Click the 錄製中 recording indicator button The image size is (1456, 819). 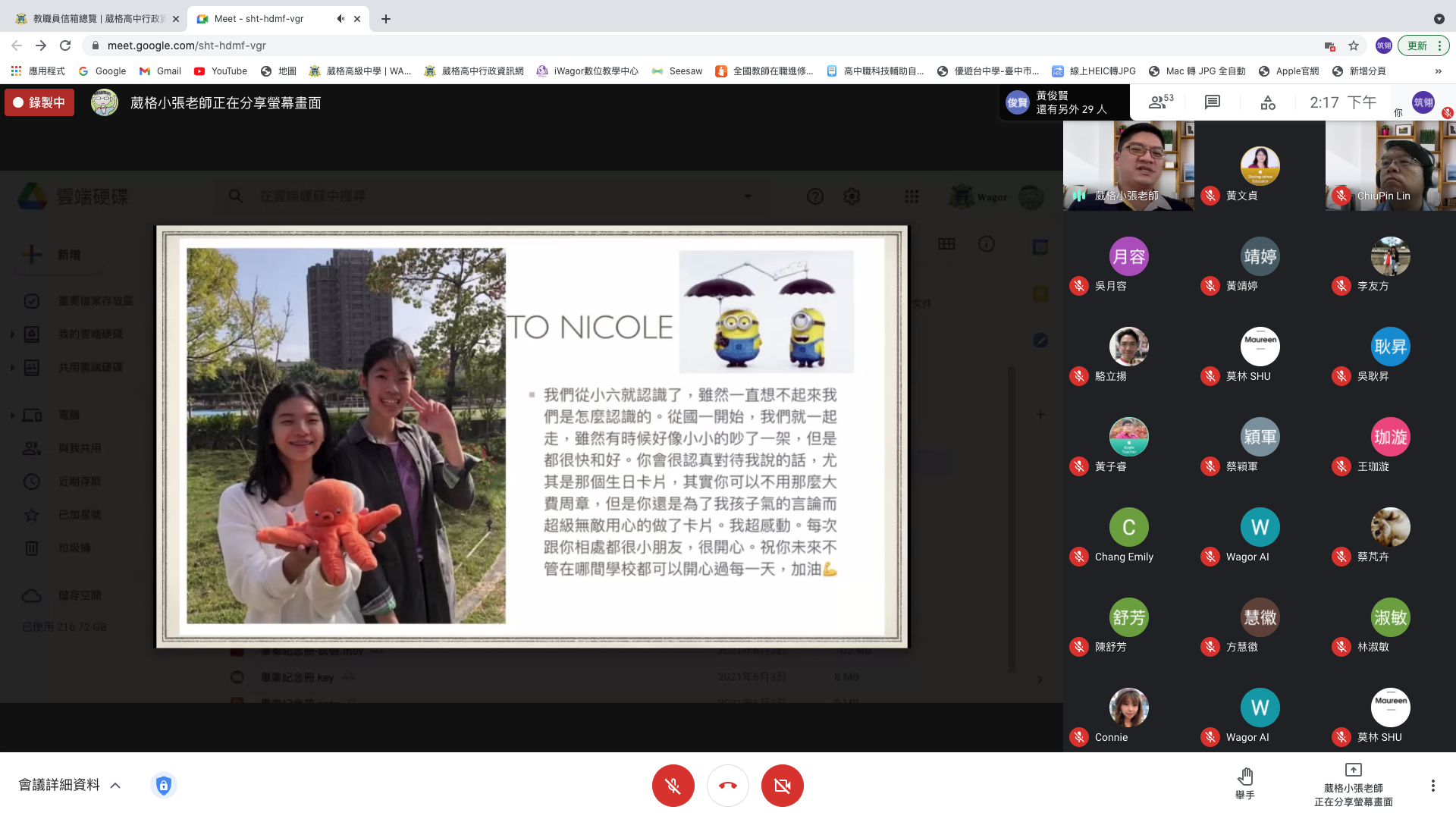pos(39,102)
